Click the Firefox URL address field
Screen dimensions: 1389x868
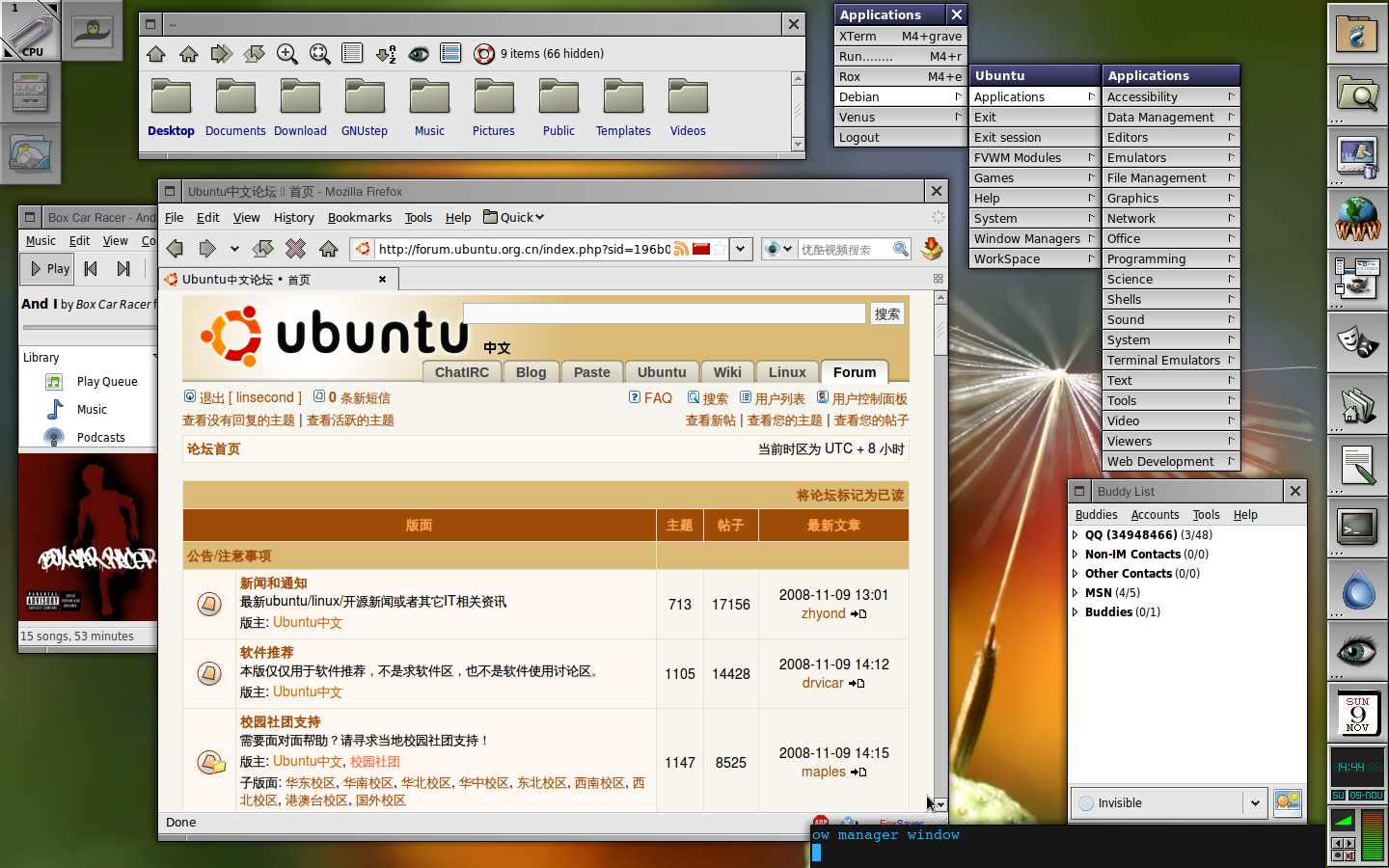click(524, 249)
